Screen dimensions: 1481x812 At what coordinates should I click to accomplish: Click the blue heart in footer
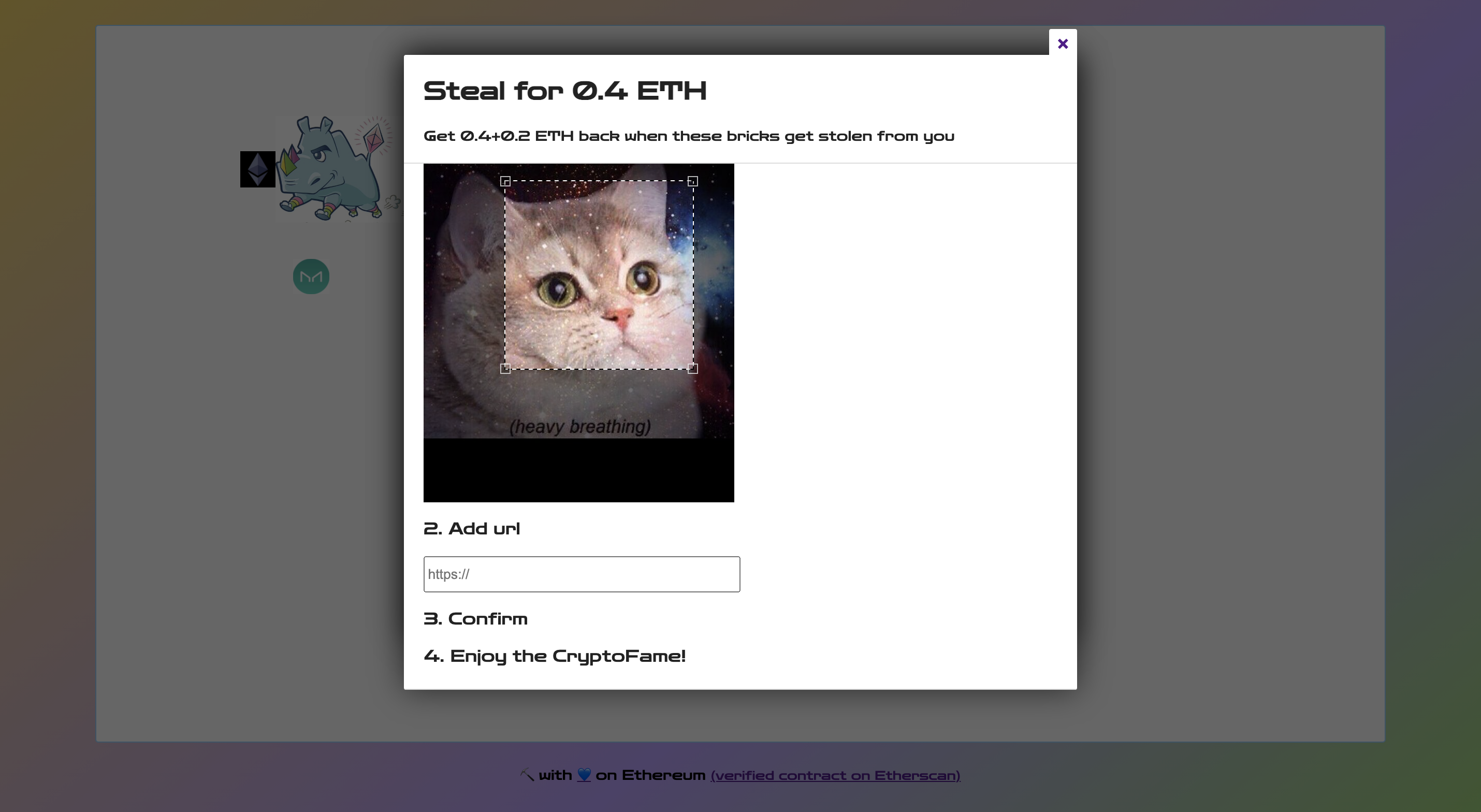coord(584,775)
